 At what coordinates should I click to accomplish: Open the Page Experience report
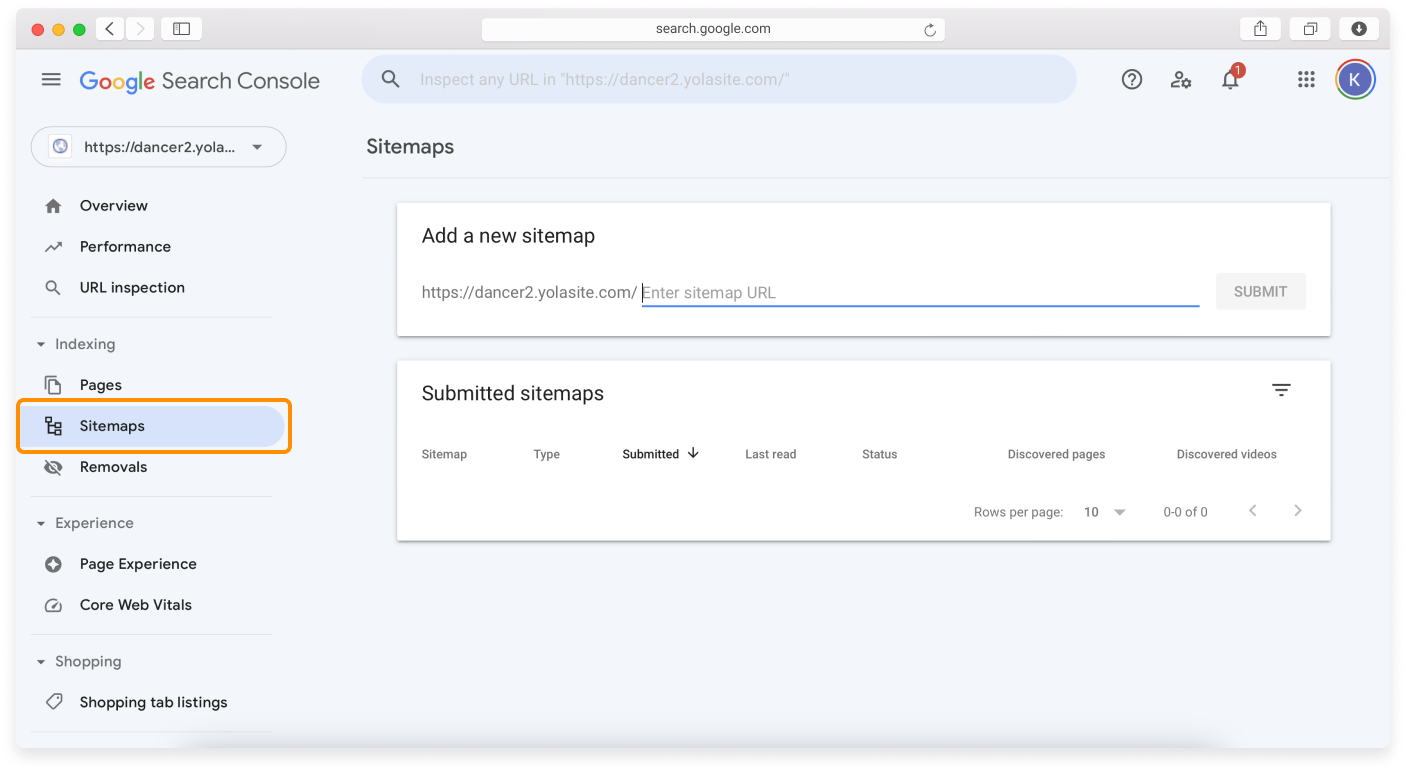tap(138, 563)
